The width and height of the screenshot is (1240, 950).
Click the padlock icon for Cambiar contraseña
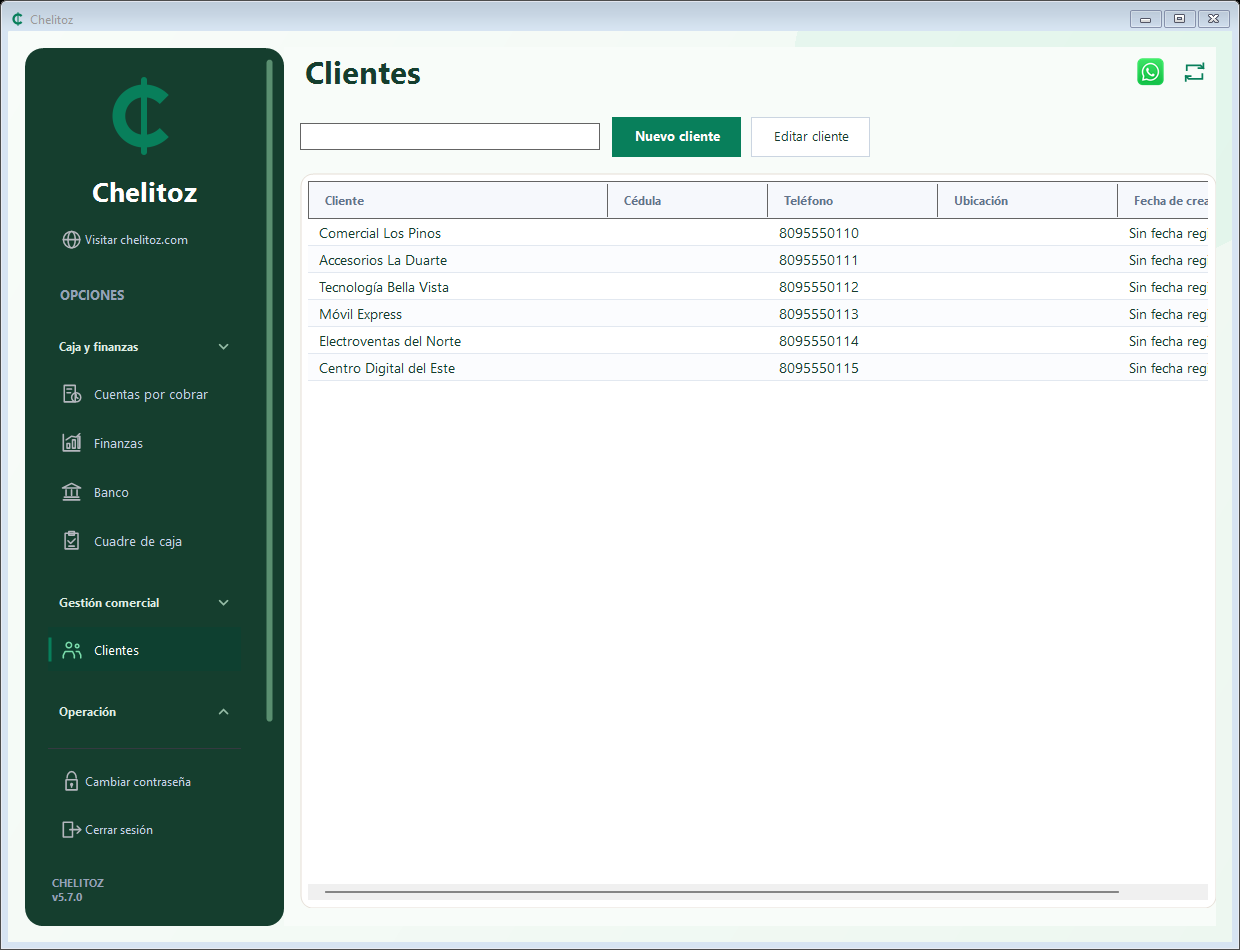pyautogui.click(x=71, y=781)
